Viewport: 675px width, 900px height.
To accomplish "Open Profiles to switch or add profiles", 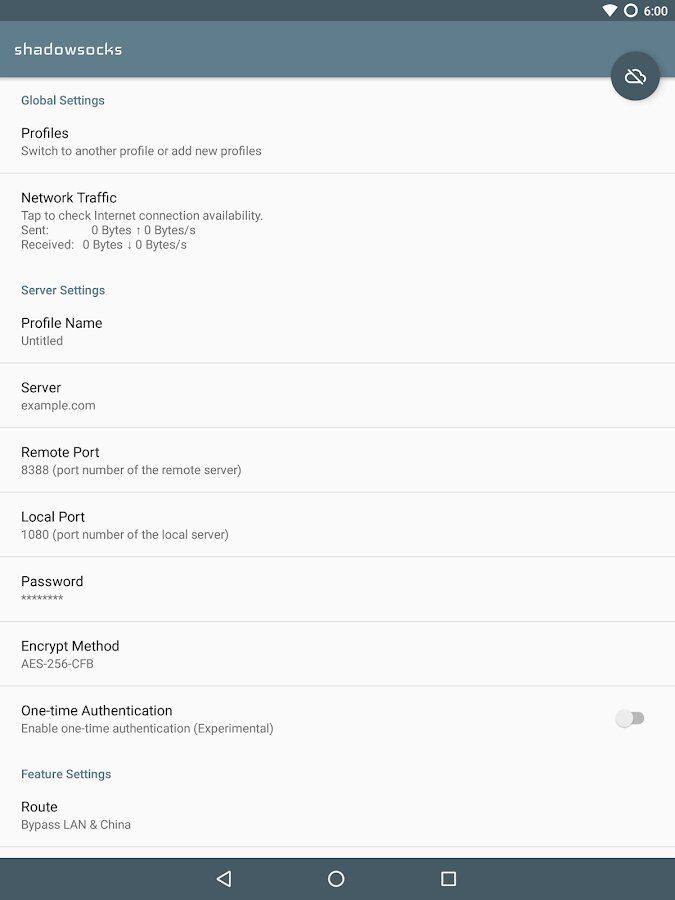I will 338,141.
